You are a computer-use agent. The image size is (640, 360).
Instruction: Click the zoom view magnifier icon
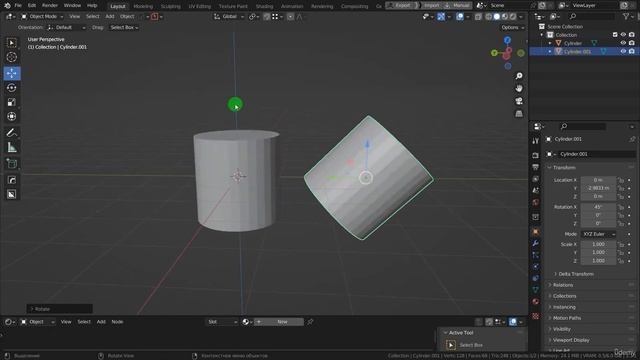click(519, 76)
